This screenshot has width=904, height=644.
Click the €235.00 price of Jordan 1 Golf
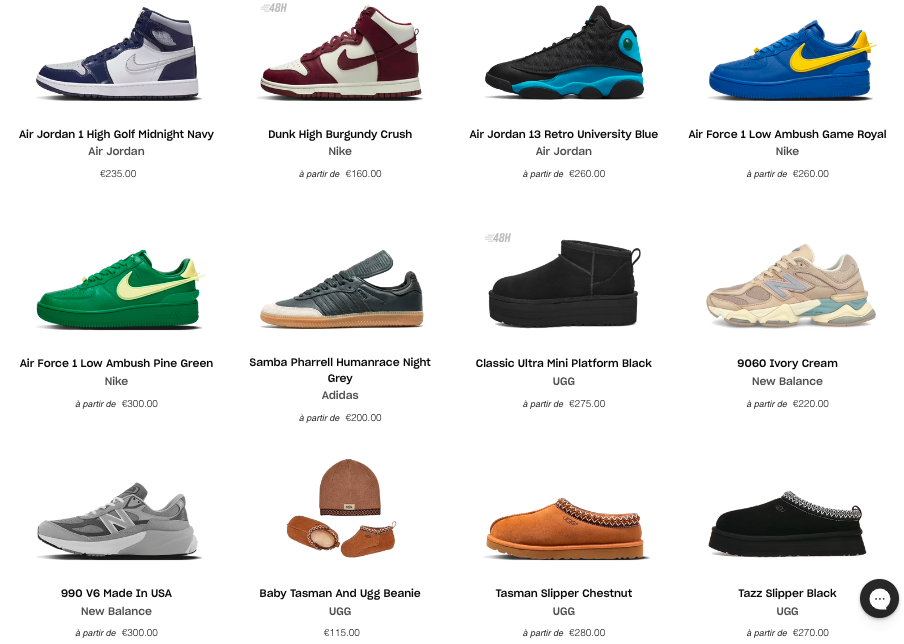[118, 174]
